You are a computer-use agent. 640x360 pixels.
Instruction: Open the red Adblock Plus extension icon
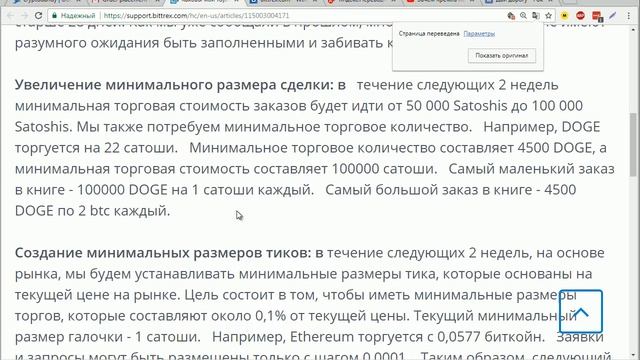580,16
